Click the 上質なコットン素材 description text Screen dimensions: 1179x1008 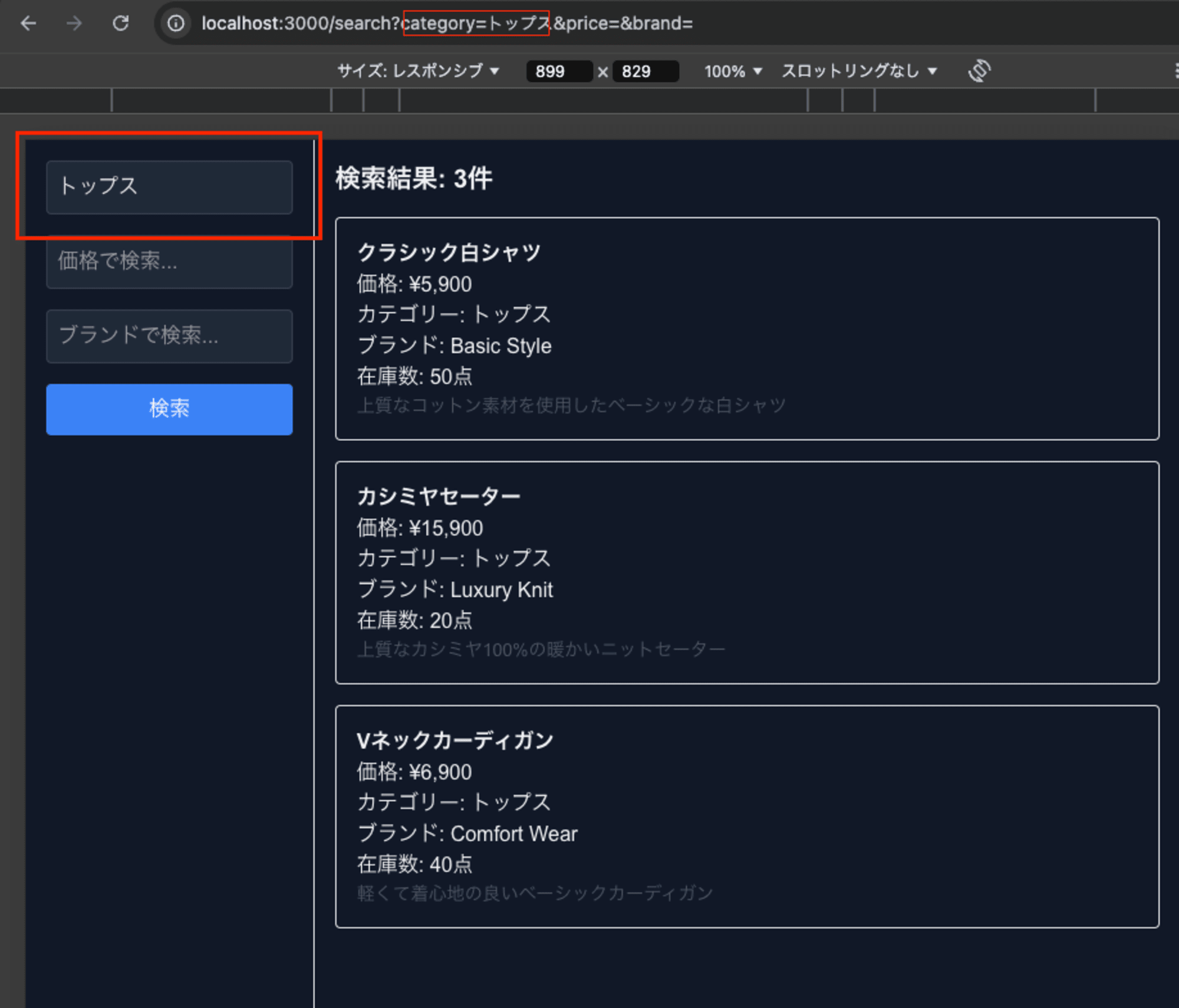tap(571, 405)
